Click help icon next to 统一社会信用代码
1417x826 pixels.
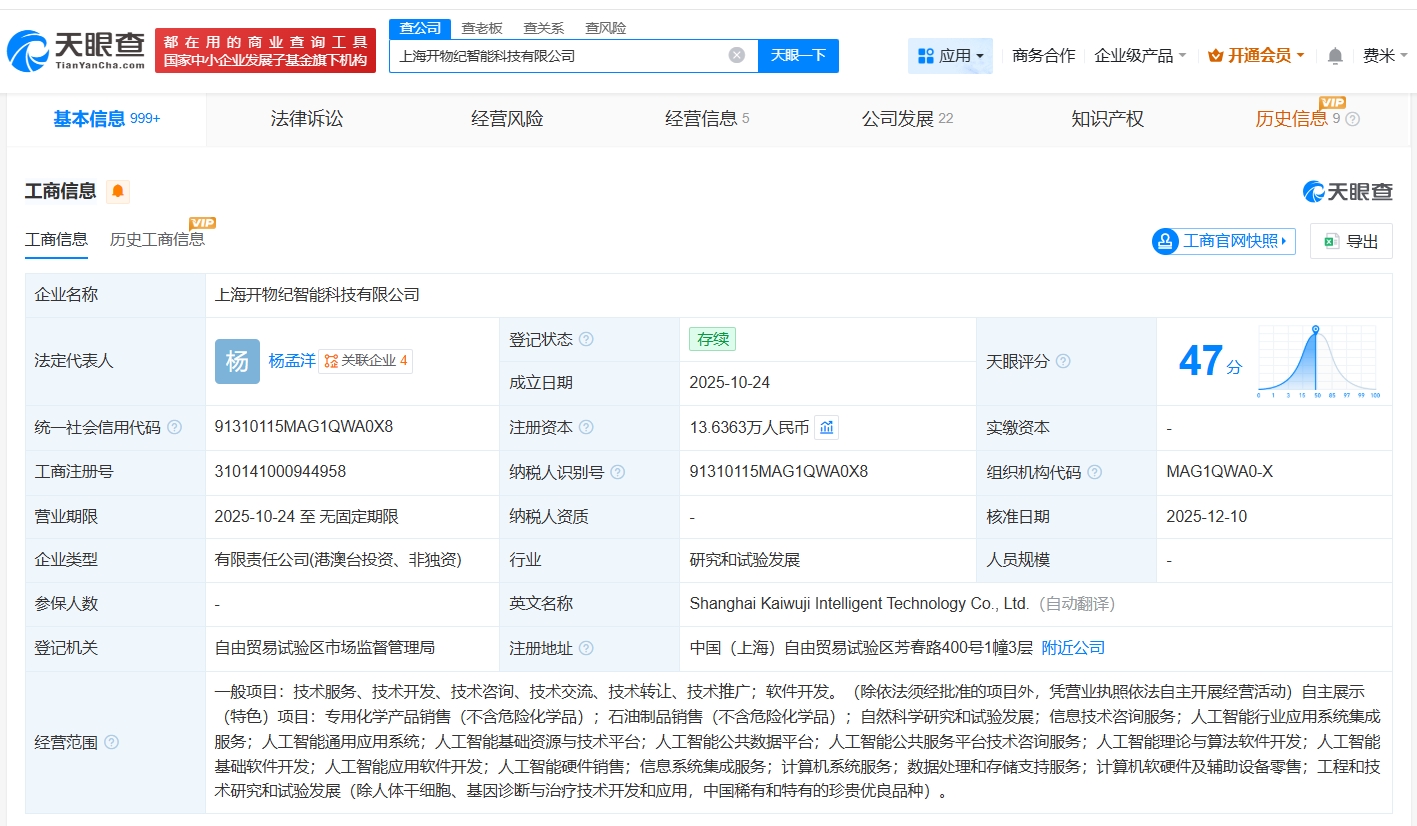click(x=175, y=428)
